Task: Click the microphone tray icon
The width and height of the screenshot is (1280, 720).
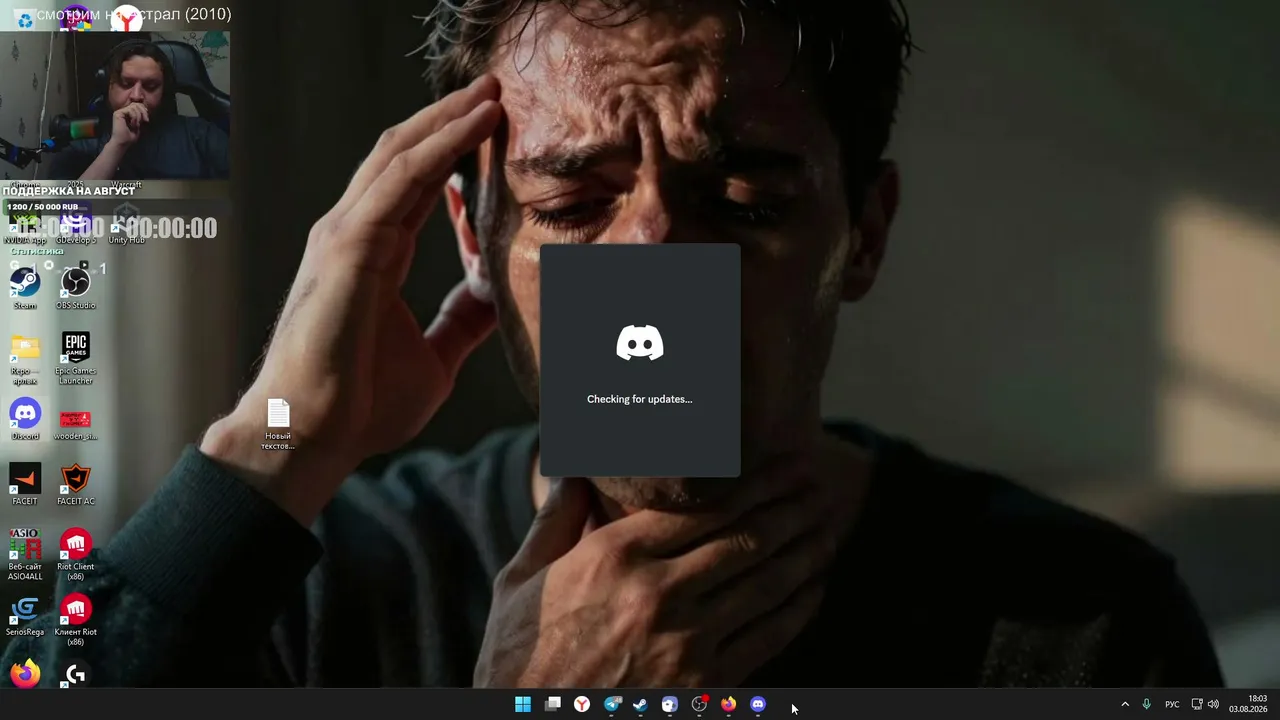Action: (1146, 705)
